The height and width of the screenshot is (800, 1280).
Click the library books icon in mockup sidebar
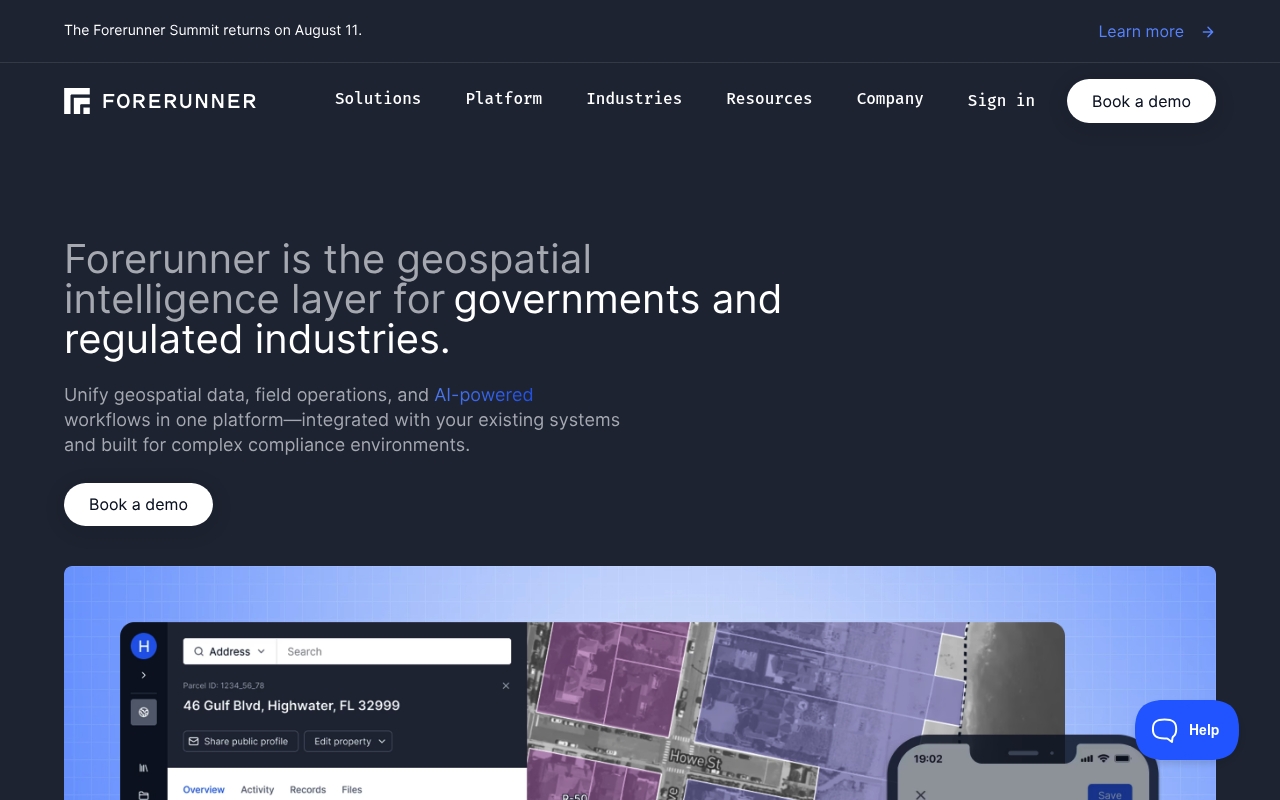144,768
